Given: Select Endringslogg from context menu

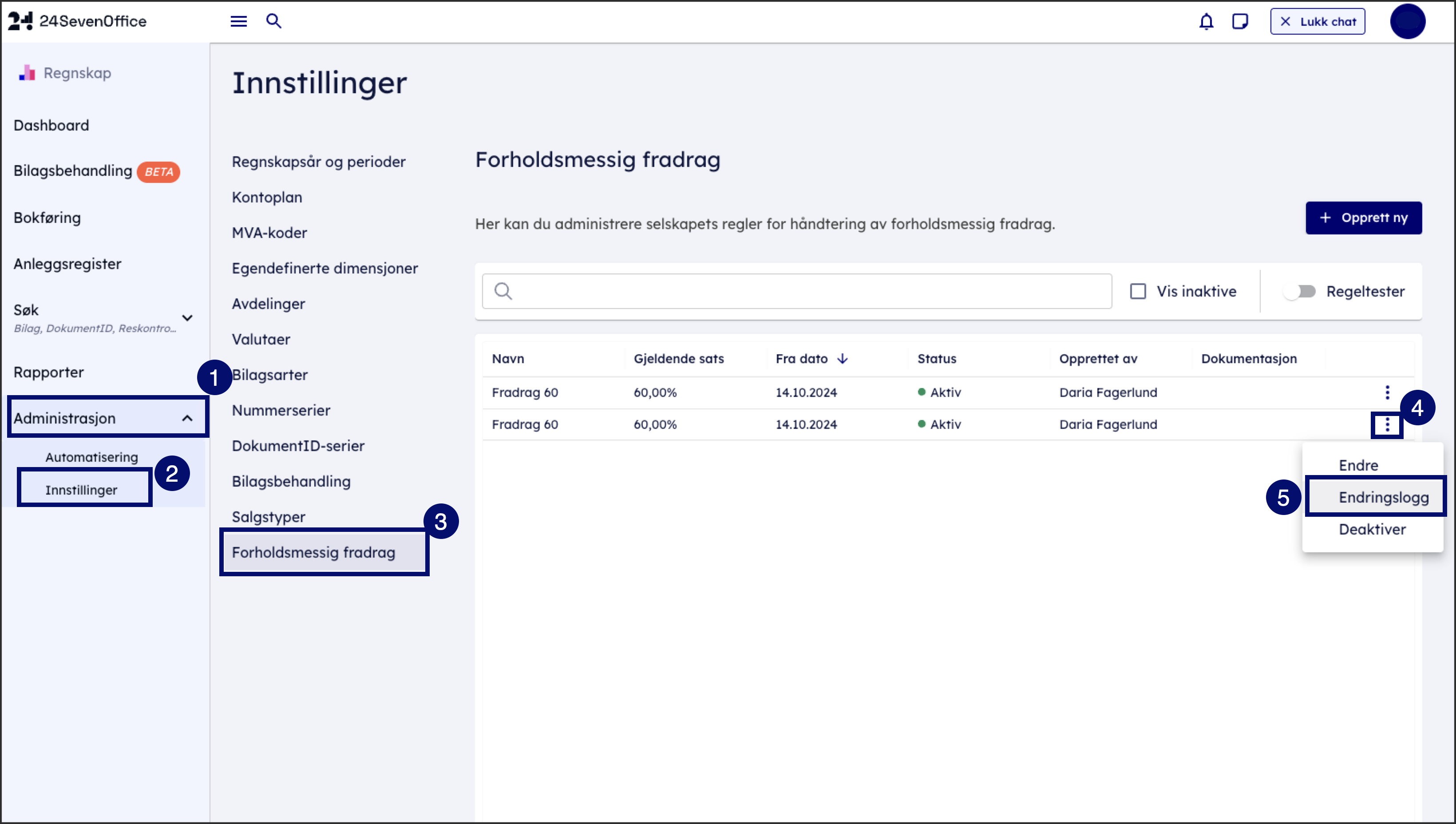Looking at the screenshot, I should coord(1383,497).
